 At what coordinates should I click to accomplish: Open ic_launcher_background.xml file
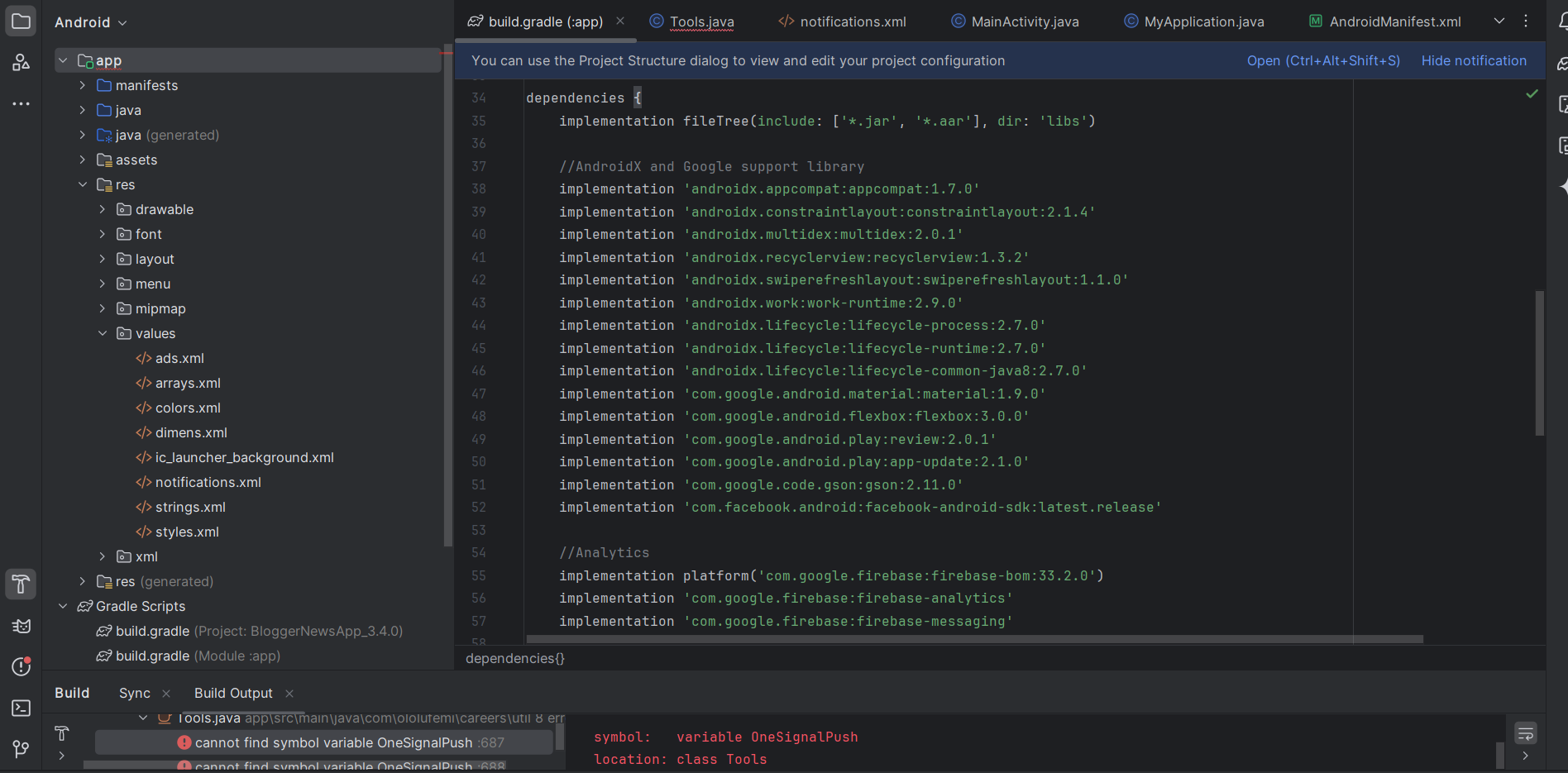coord(234,457)
